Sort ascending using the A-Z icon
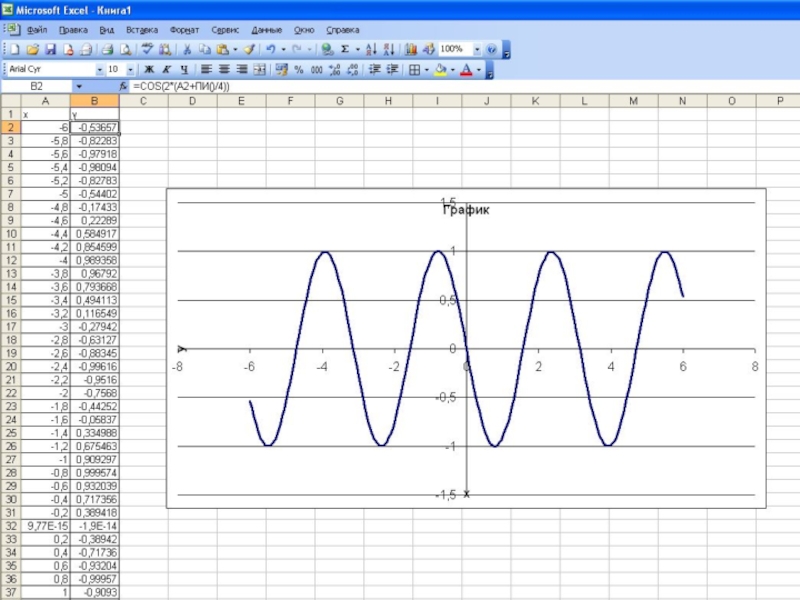Image resolution: width=800 pixels, height=600 pixels. [370, 49]
